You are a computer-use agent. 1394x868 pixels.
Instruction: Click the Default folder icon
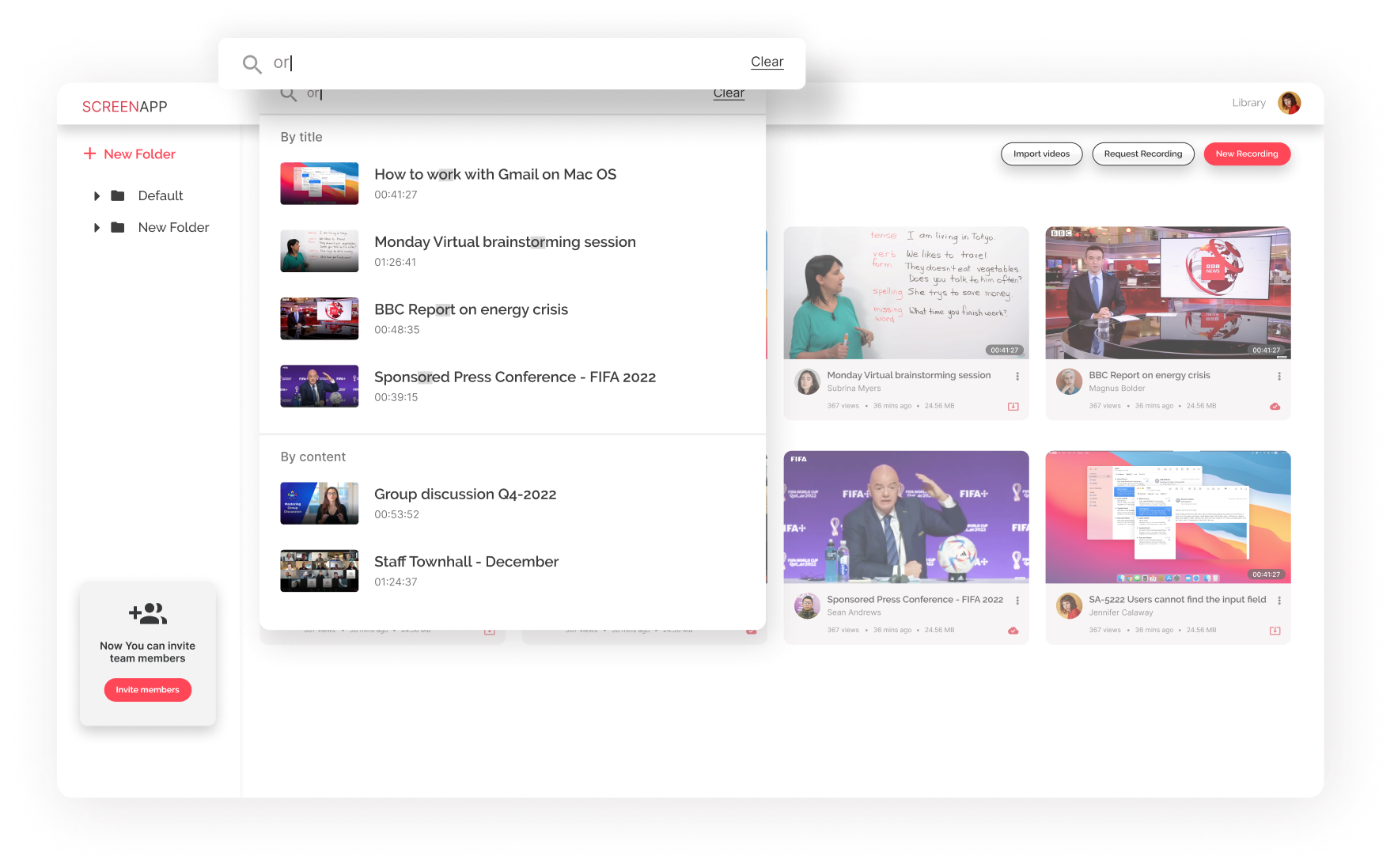coord(118,195)
